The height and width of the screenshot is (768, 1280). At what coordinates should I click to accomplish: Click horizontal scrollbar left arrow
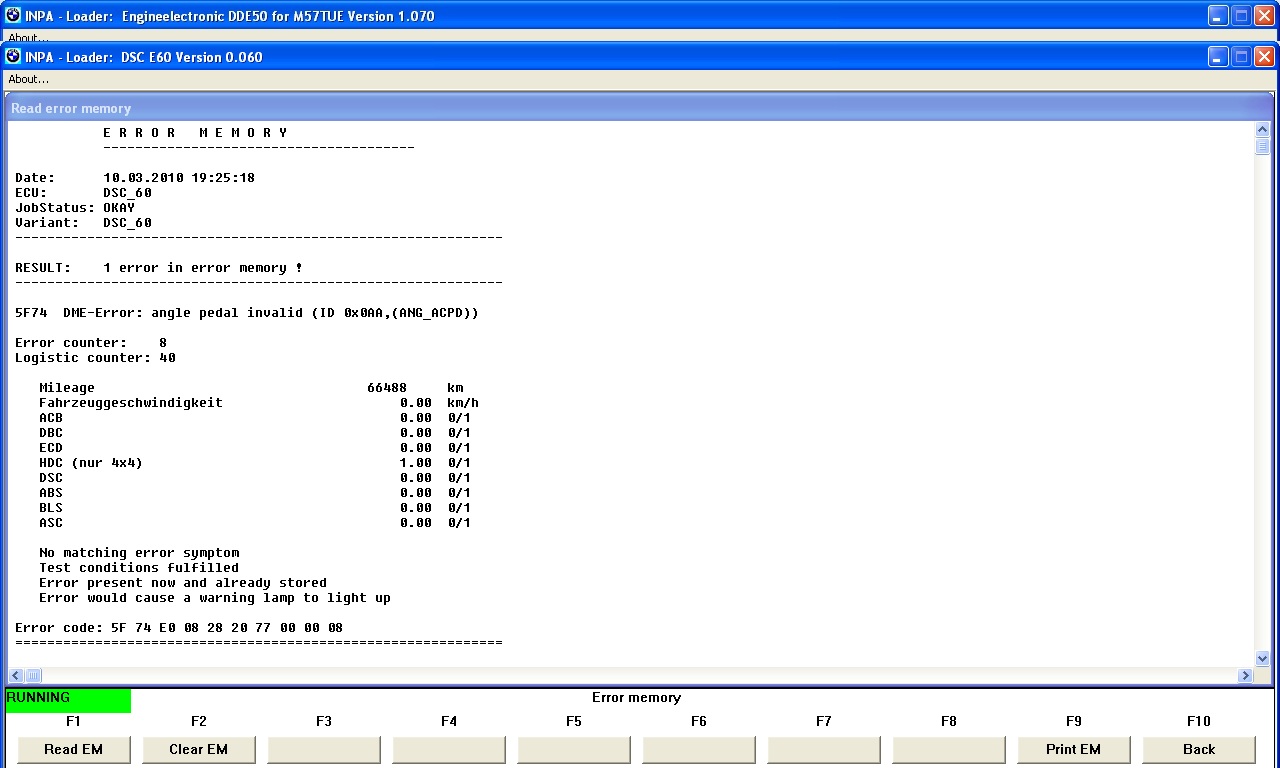[16, 675]
